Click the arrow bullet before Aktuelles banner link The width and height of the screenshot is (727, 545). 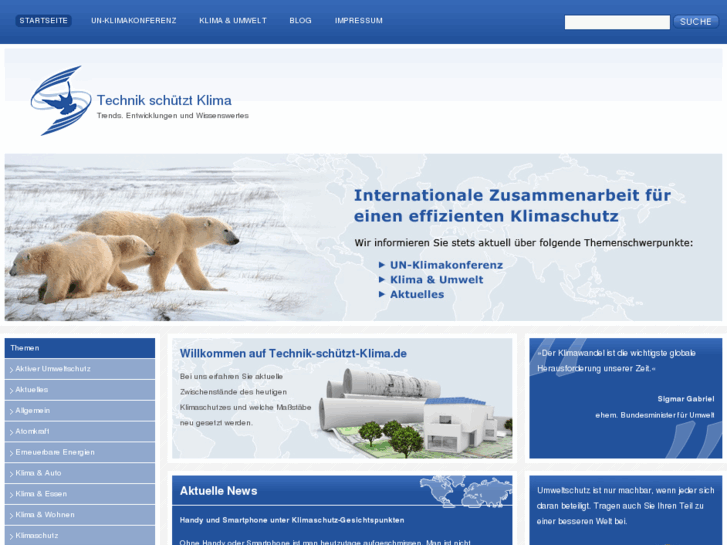(x=382, y=294)
